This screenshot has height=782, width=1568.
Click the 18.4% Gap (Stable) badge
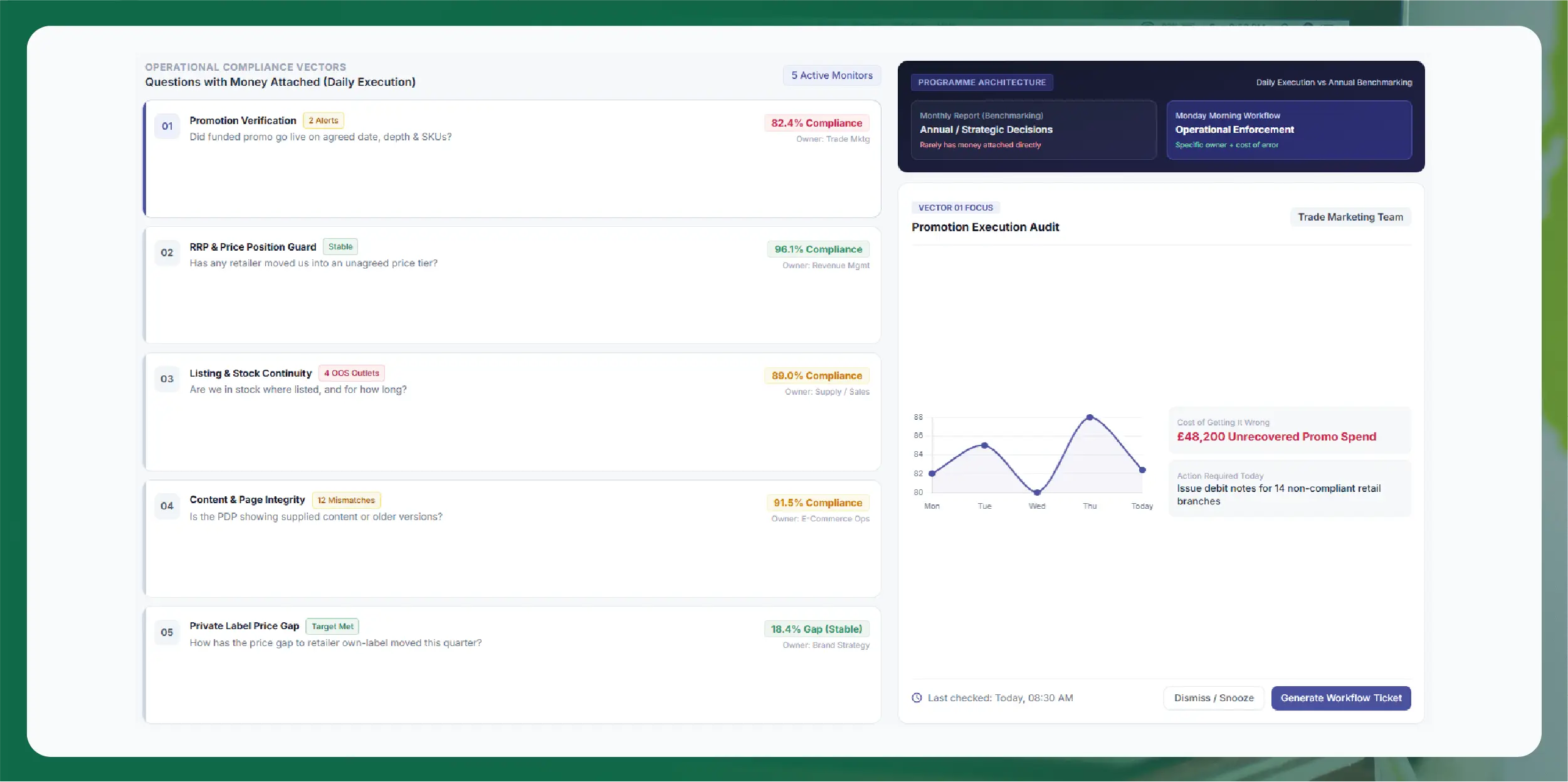coord(817,629)
